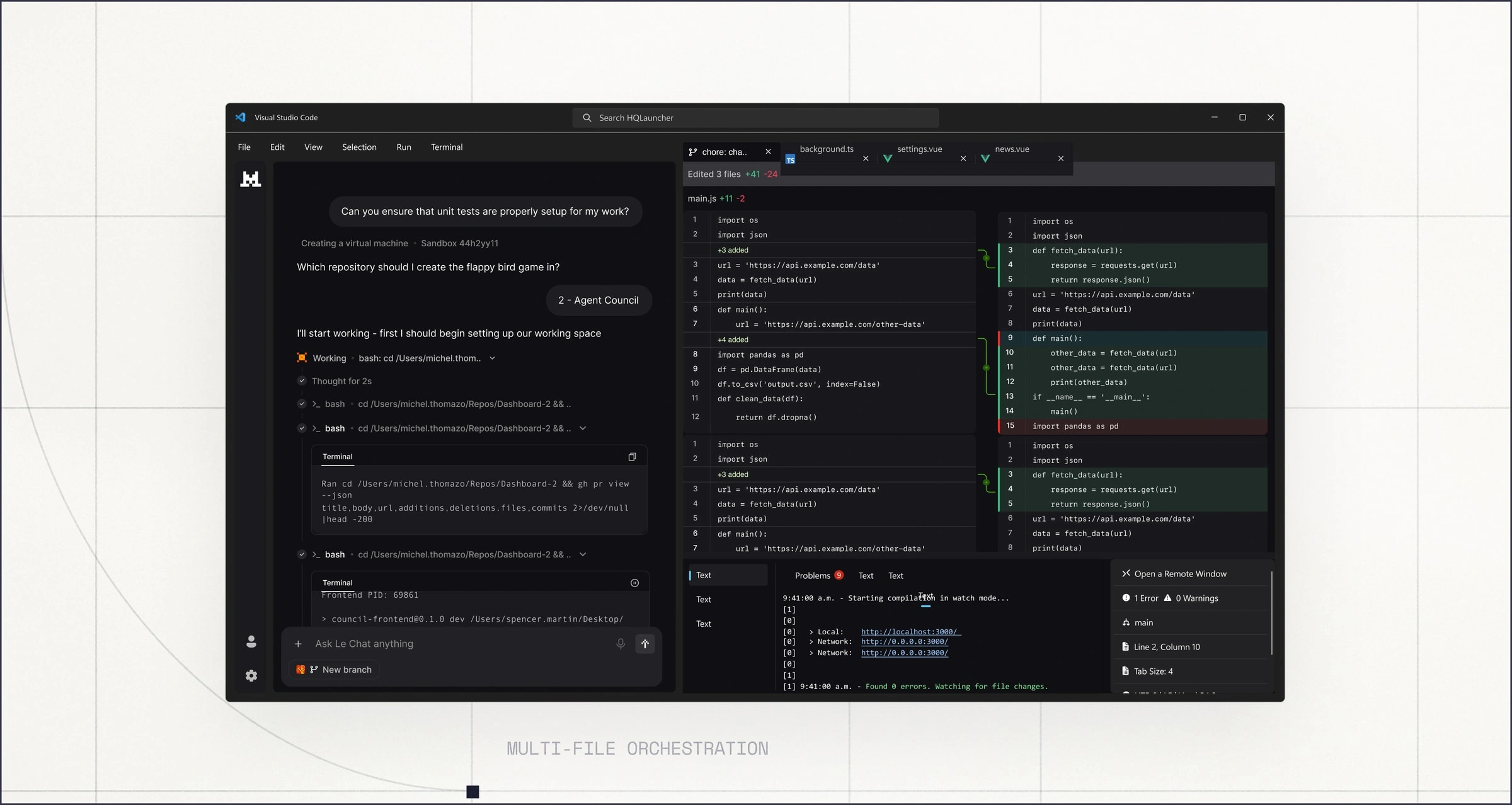Expand the '+4 added' diff section
The height and width of the screenshot is (805, 1512).
tap(733, 340)
